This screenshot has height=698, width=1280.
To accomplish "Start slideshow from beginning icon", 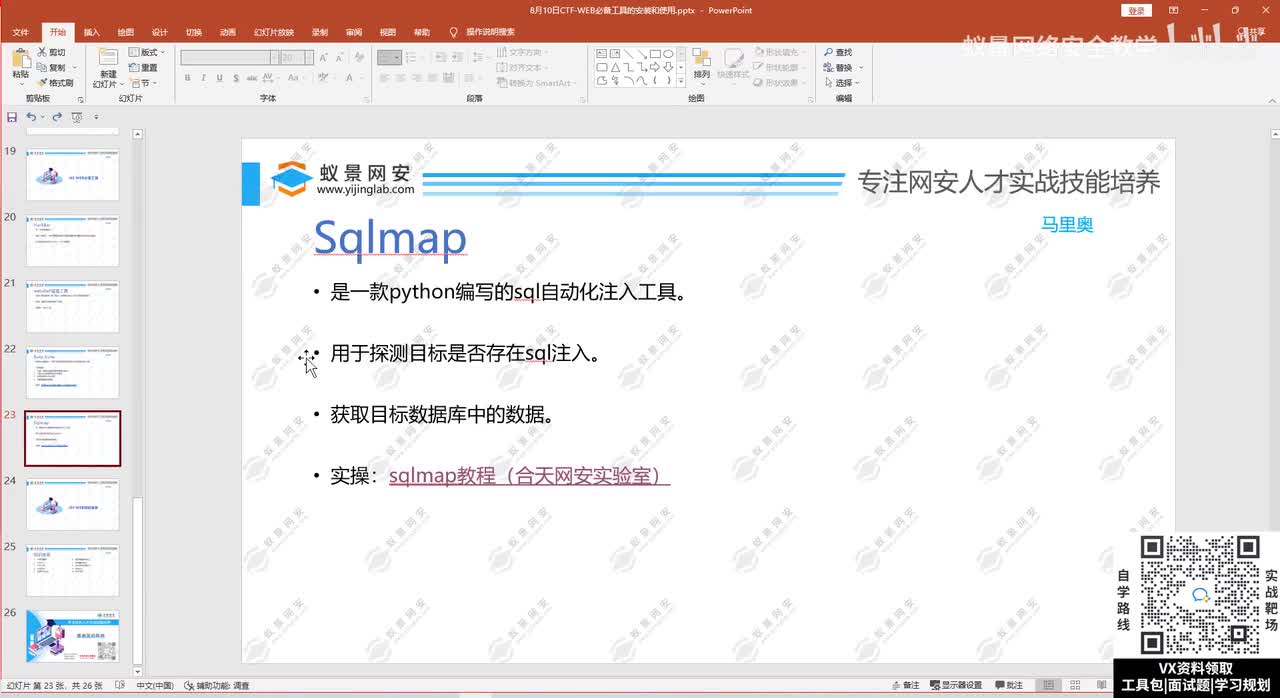I will pyautogui.click(x=77, y=117).
